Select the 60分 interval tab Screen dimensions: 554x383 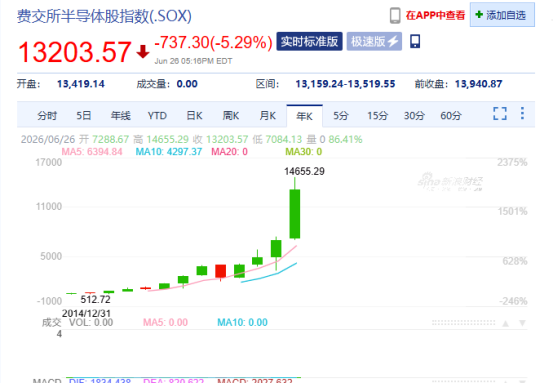point(451,116)
